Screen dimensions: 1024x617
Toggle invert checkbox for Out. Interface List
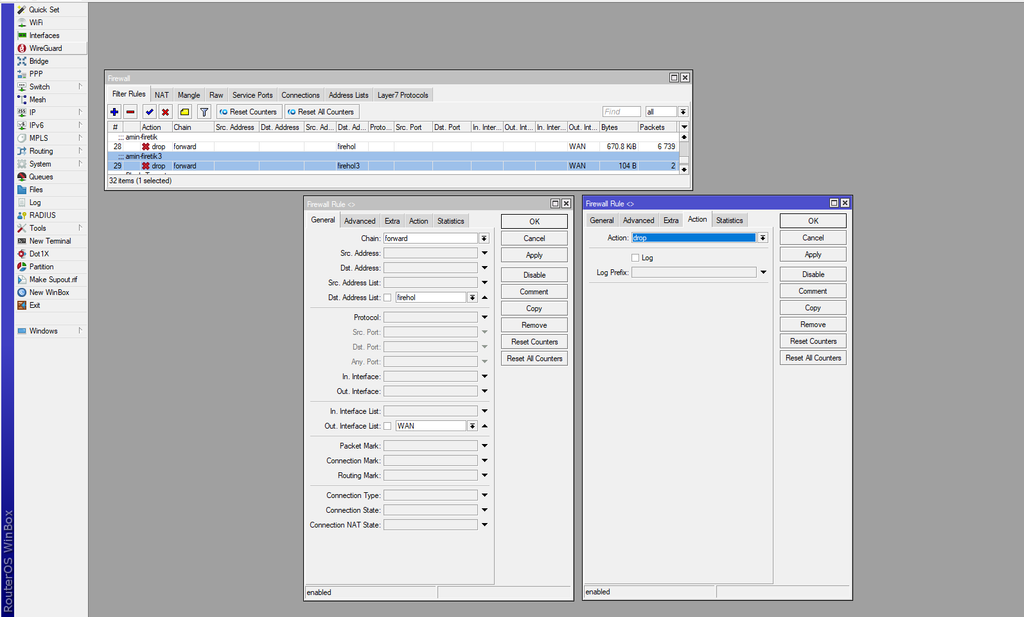point(387,426)
